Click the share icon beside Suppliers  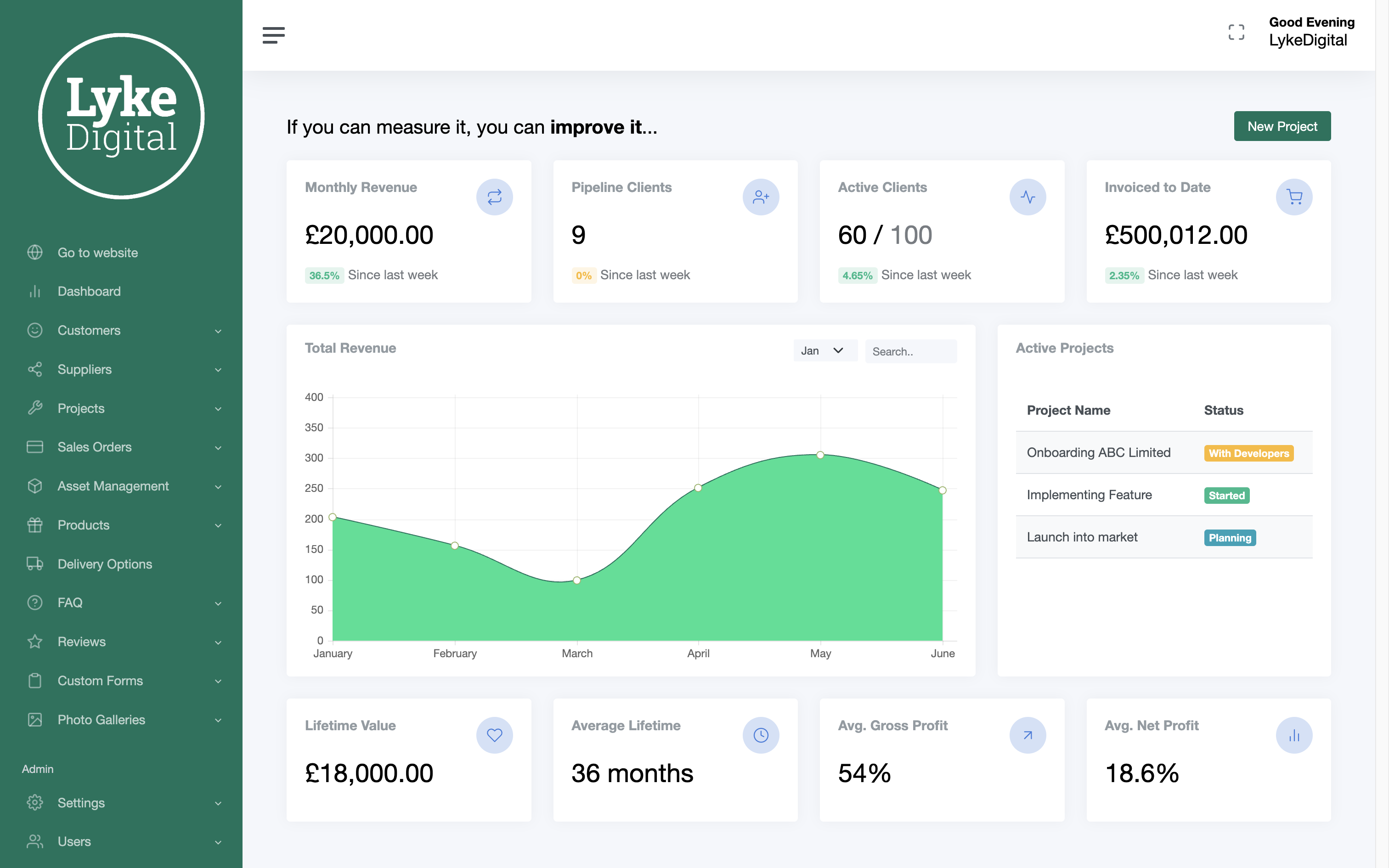point(35,369)
